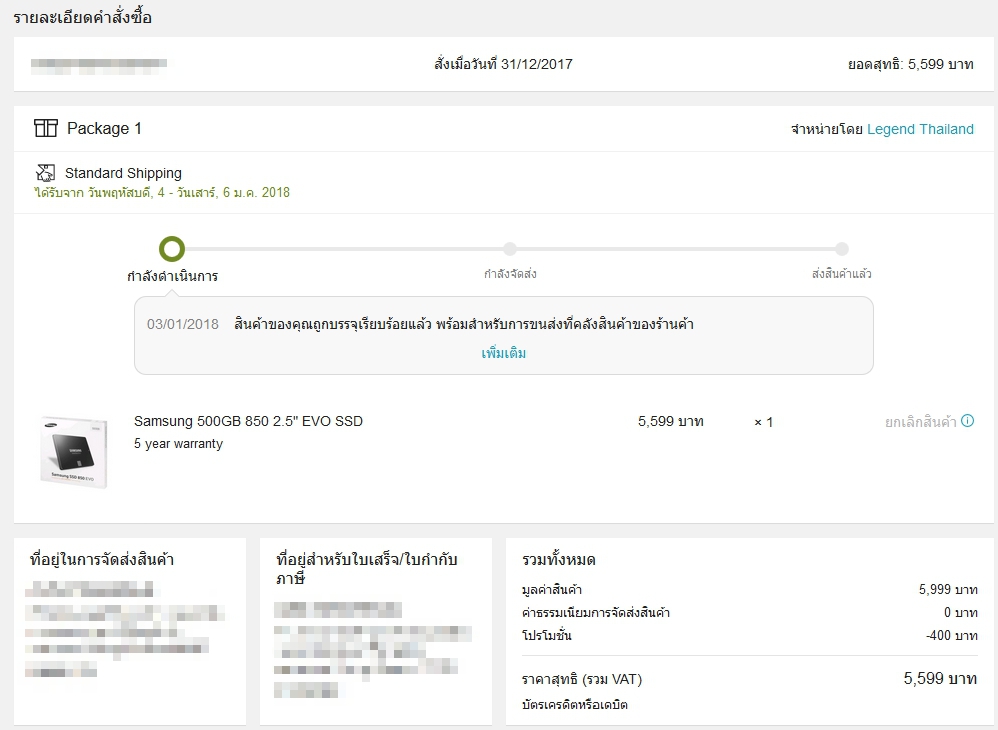
Task: Open the Legend Thailand seller link
Action: (920, 129)
